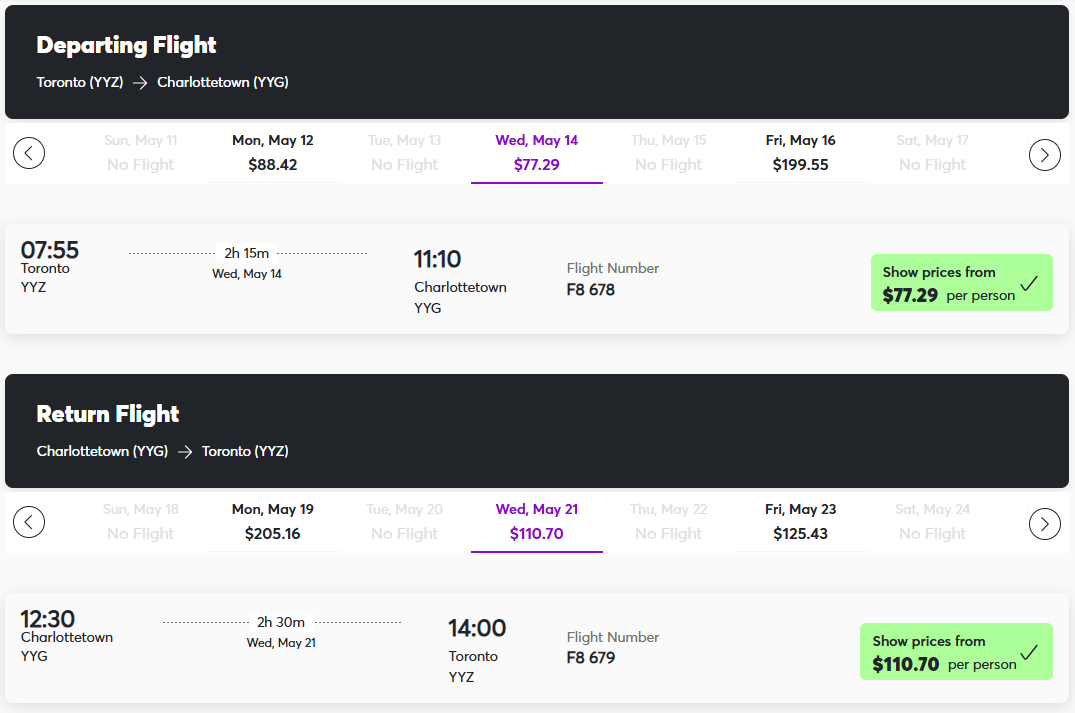1075x713 pixels.
Task: Select Wed, May 21 return at $110.70
Action: click(x=537, y=522)
